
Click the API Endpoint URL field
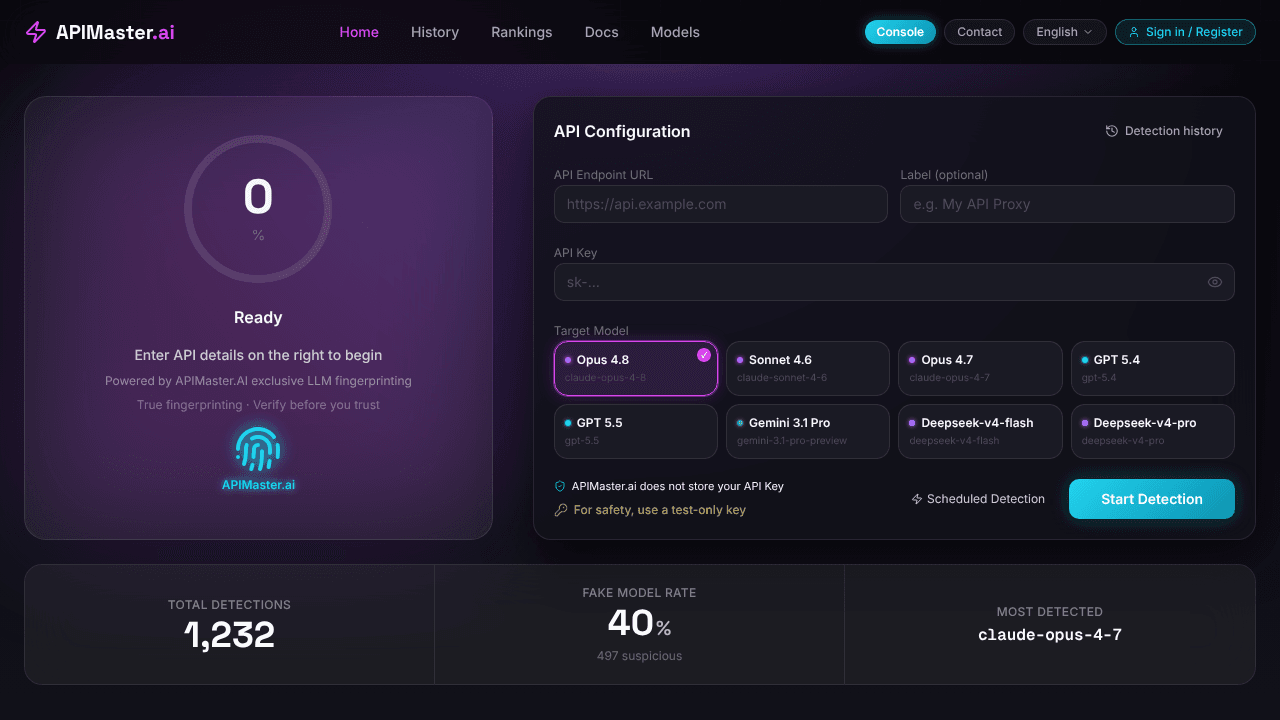[721, 204]
